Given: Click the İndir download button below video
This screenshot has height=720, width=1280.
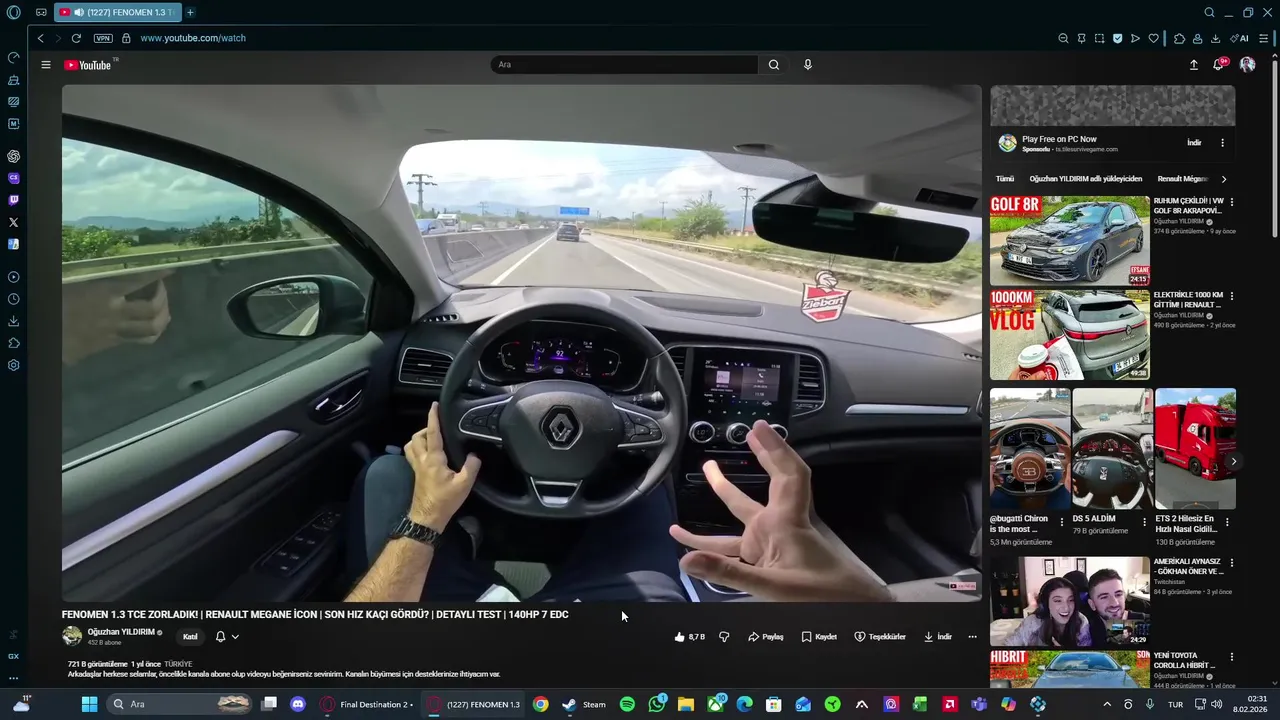Looking at the screenshot, I should 937,637.
